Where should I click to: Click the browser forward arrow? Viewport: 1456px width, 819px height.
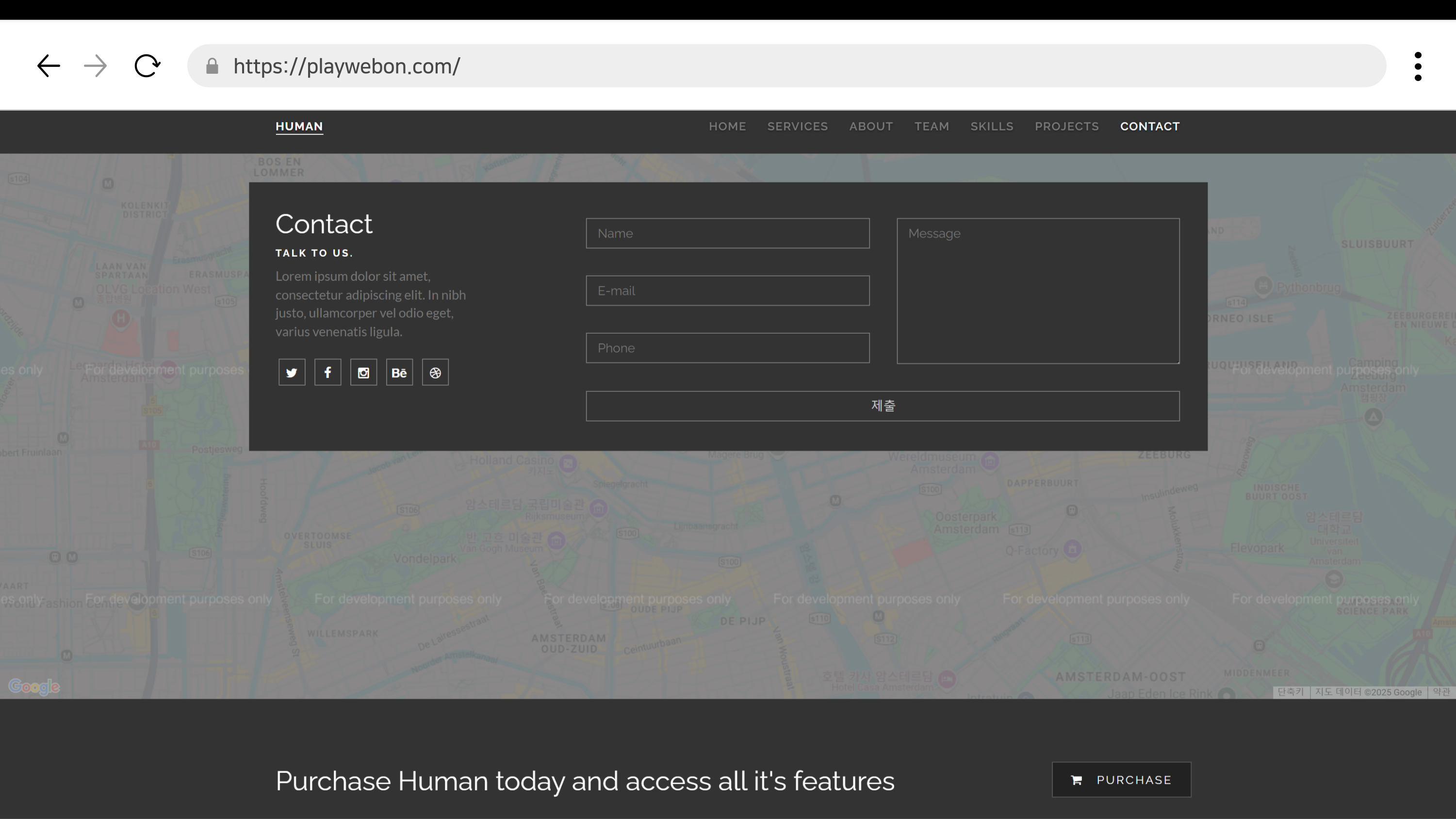click(x=96, y=66)
